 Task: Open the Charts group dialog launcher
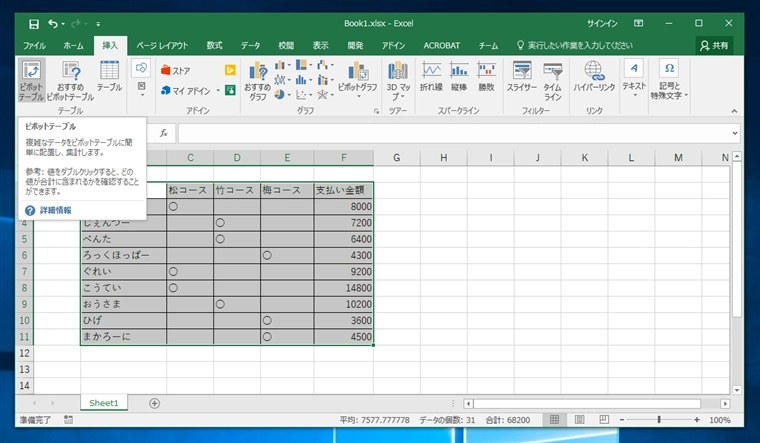[x=376, y=111]
